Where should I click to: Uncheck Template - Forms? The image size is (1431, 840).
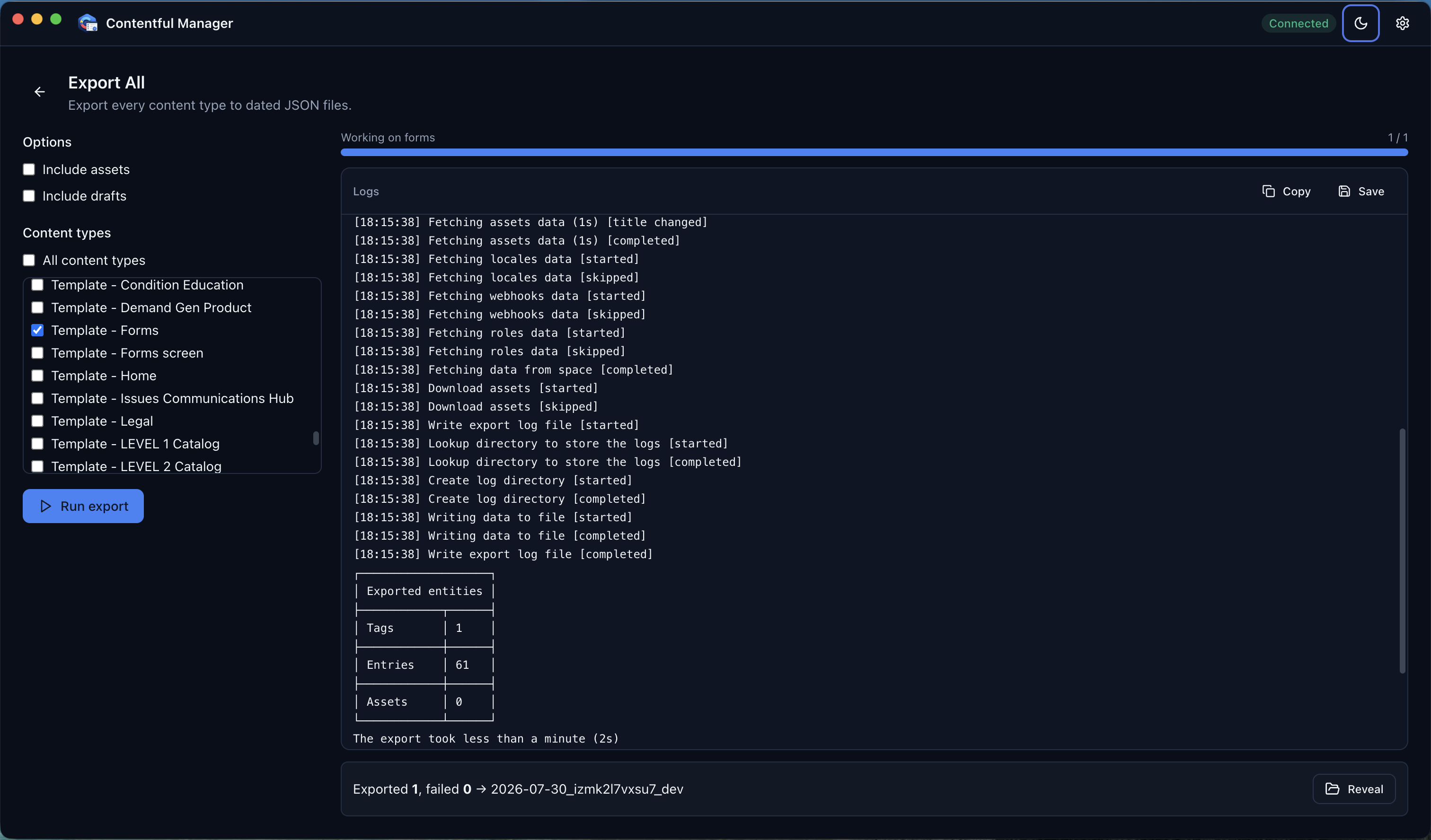pos(37,330)
